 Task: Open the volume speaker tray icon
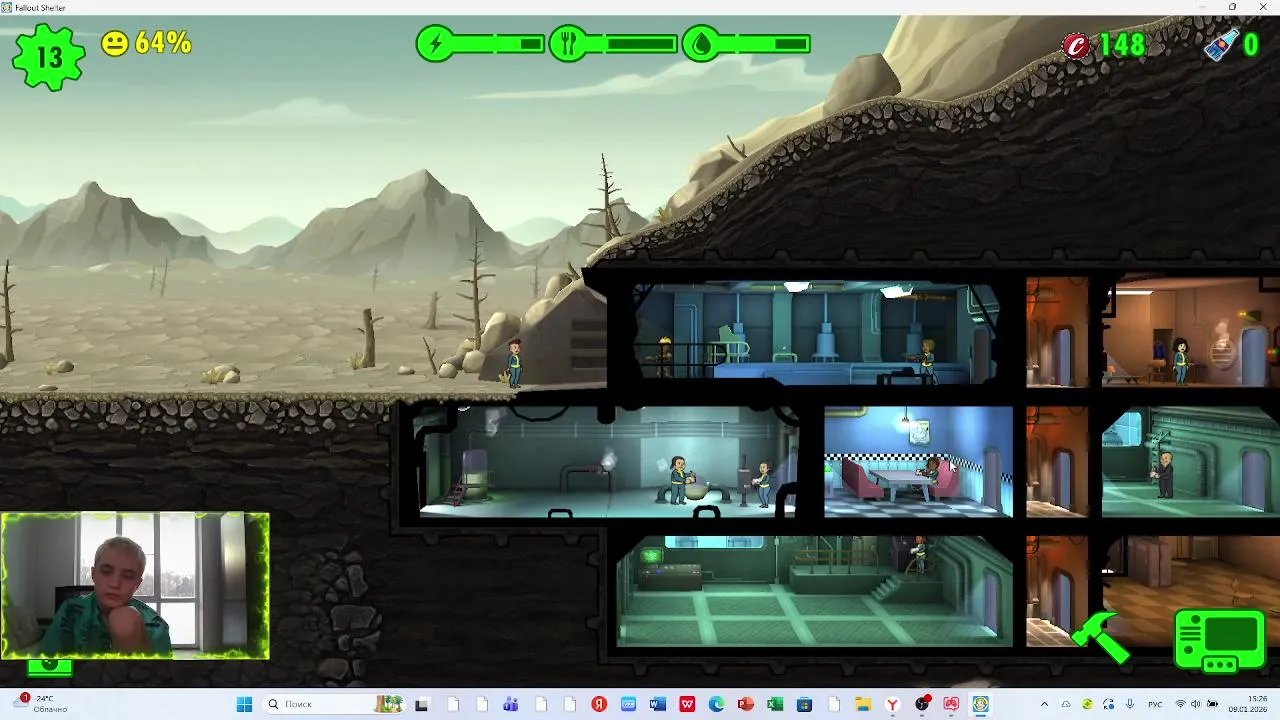(1196, 704)
